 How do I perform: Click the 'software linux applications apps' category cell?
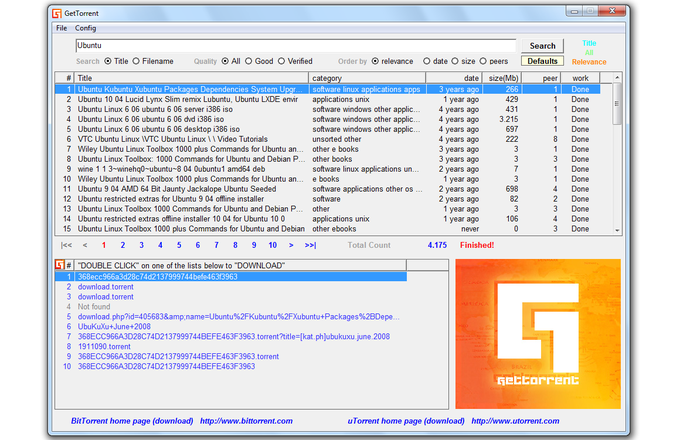click(366, 89)
